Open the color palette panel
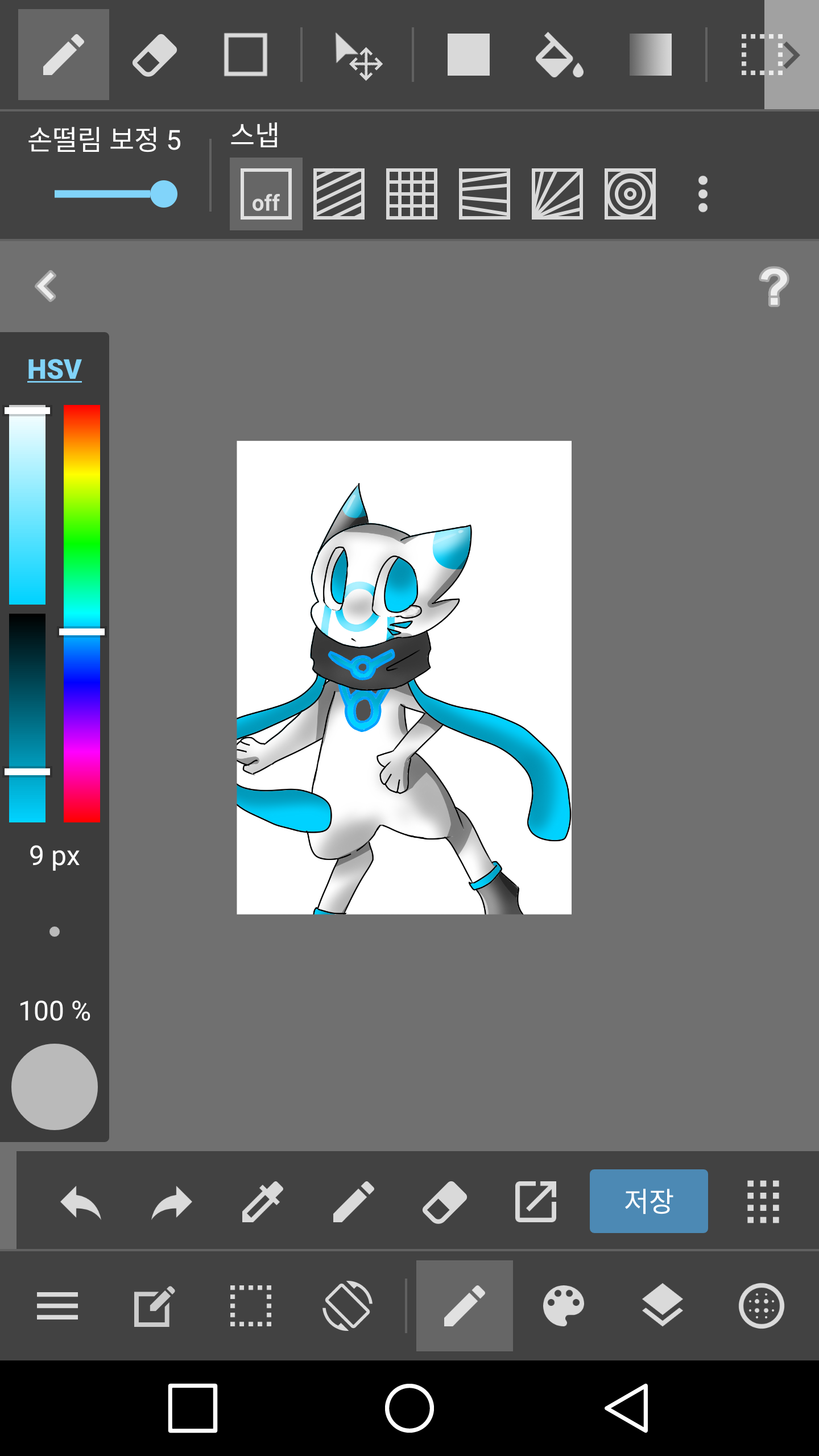819x1456 pixels. 563,1306
